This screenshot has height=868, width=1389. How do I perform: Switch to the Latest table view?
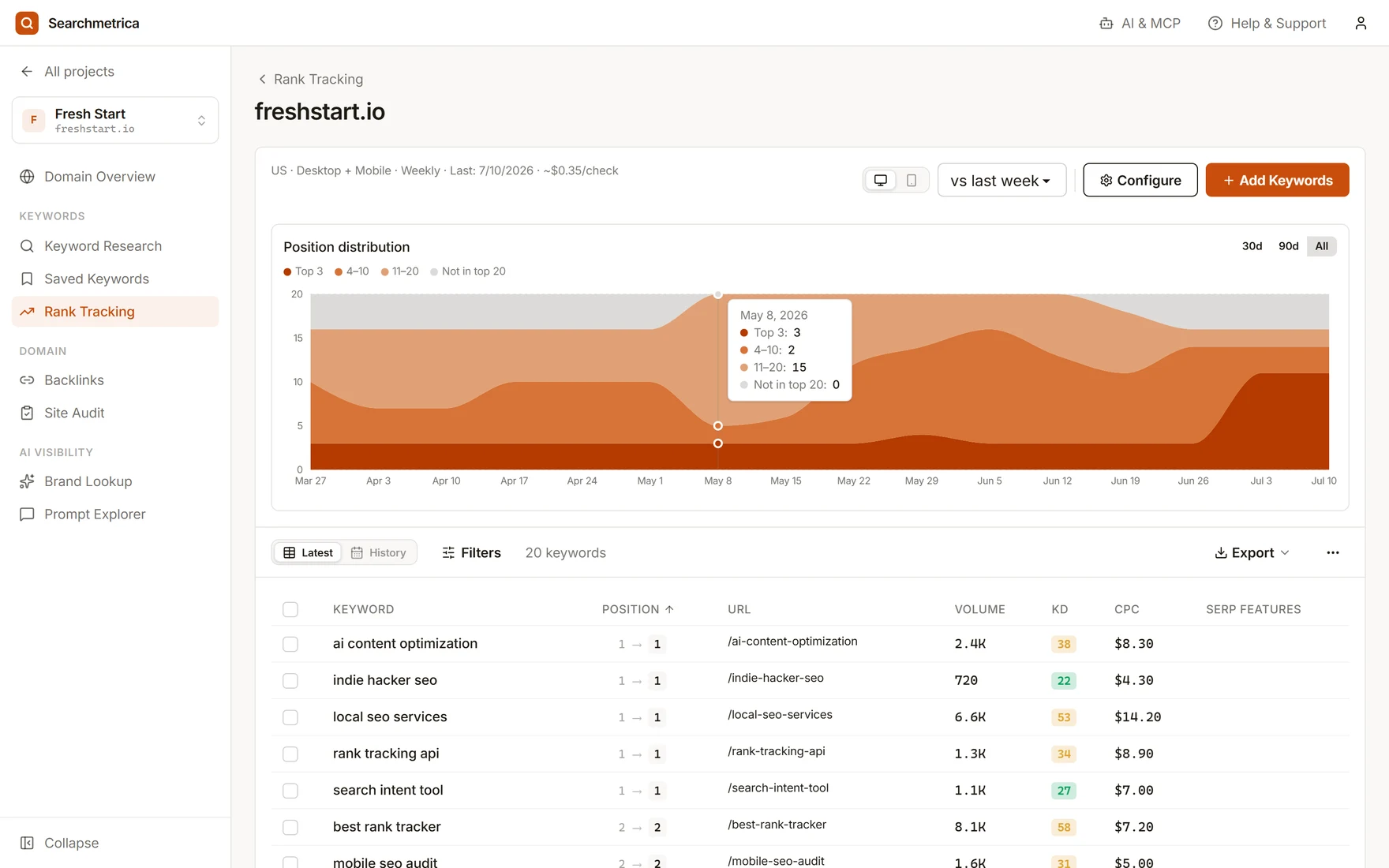pyautogui.click(x=309, y=552)
